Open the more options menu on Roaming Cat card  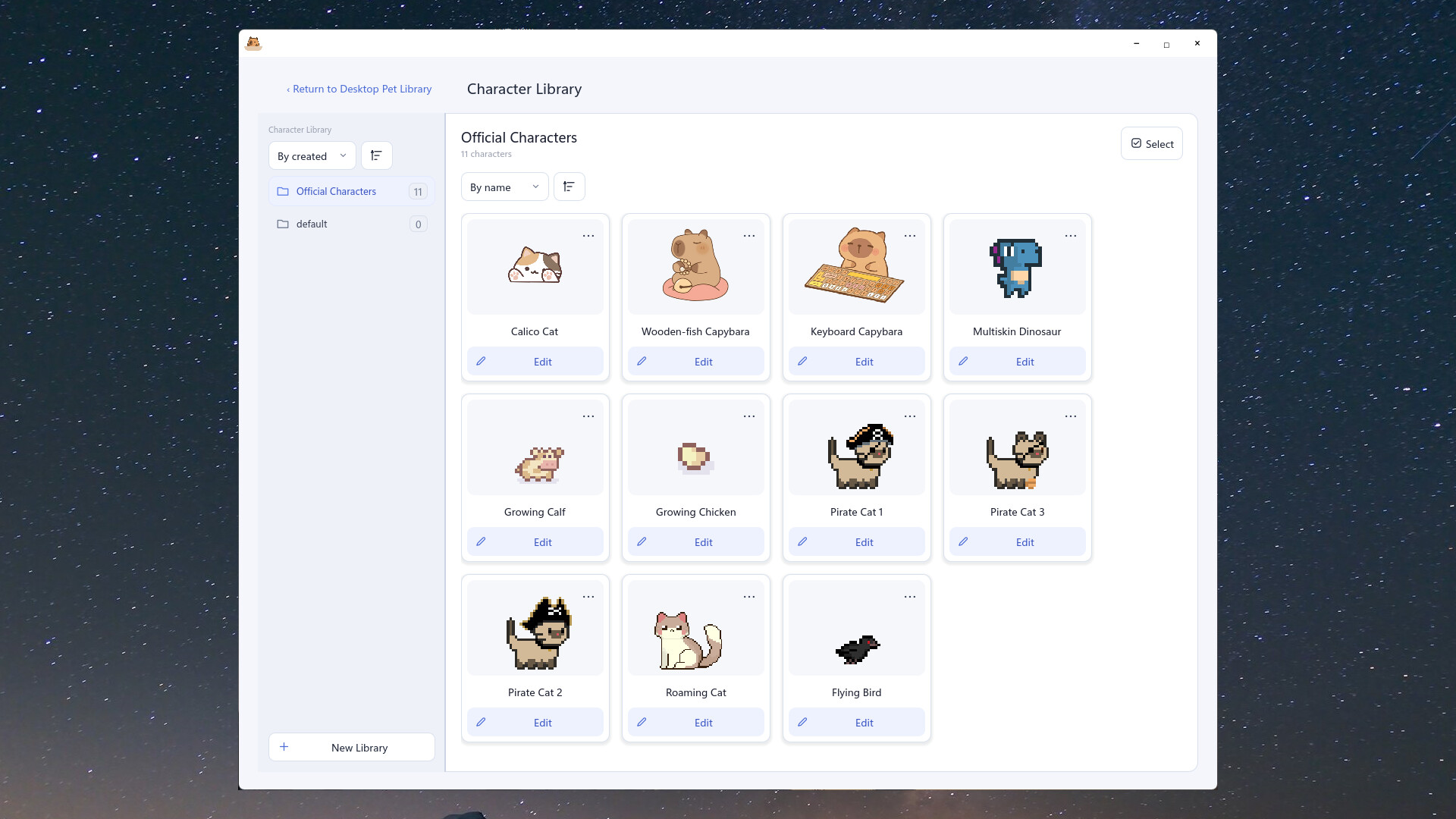click(x=749, y=597)
